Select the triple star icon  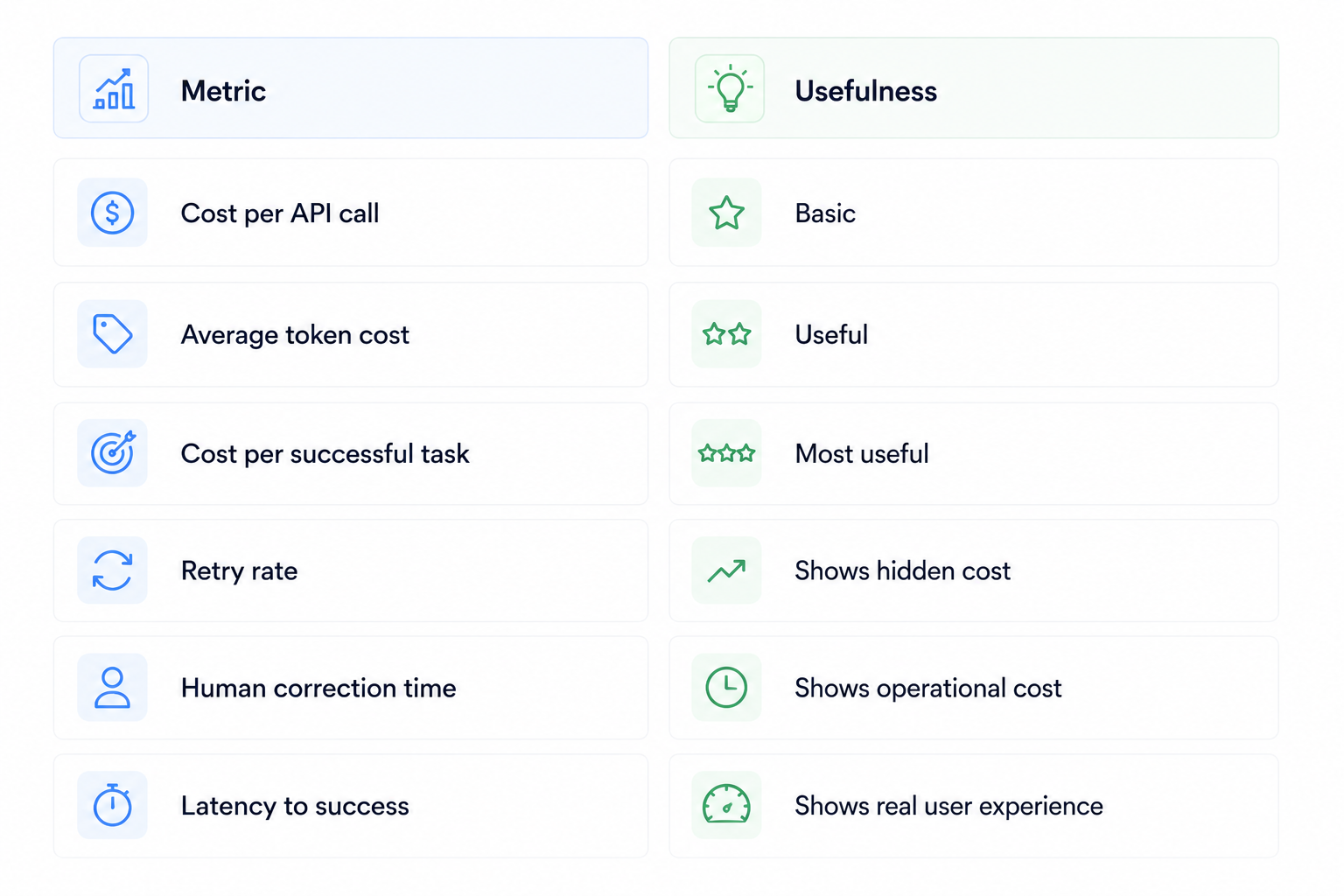(x=726, y=453)
